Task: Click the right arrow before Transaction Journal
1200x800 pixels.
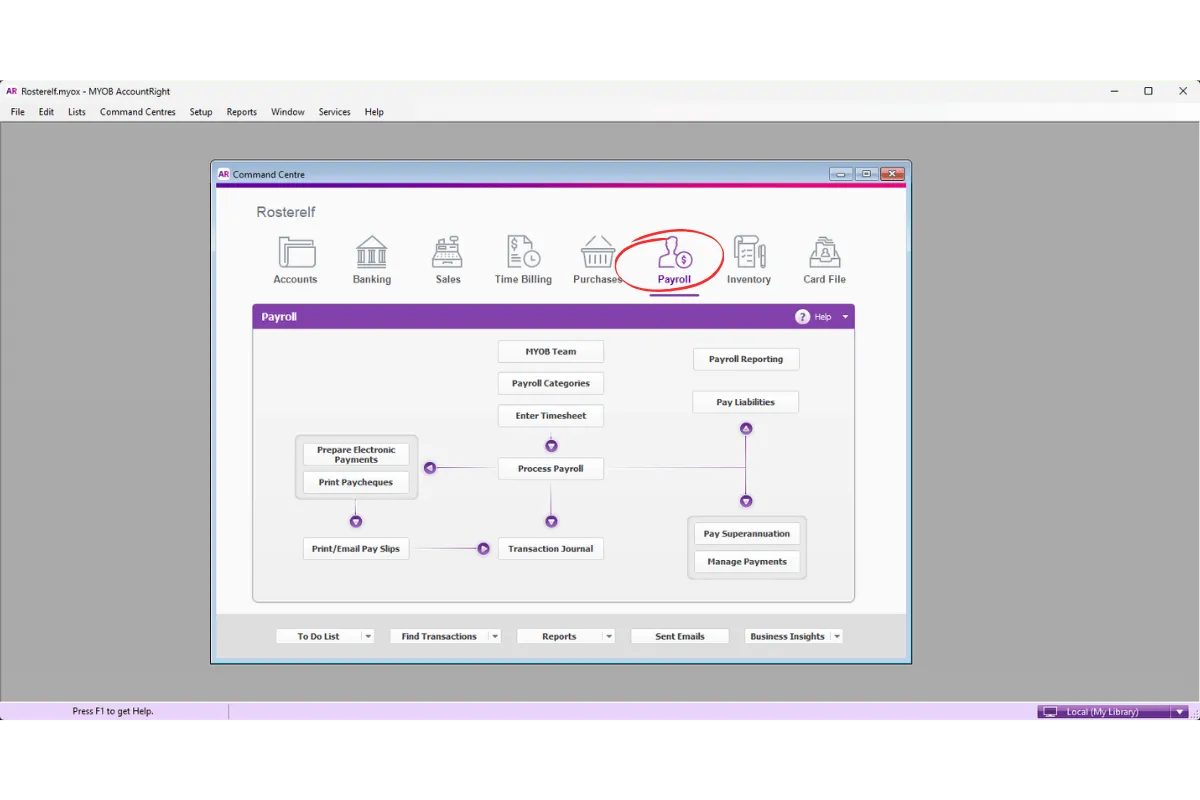Action: coord(483,548)
